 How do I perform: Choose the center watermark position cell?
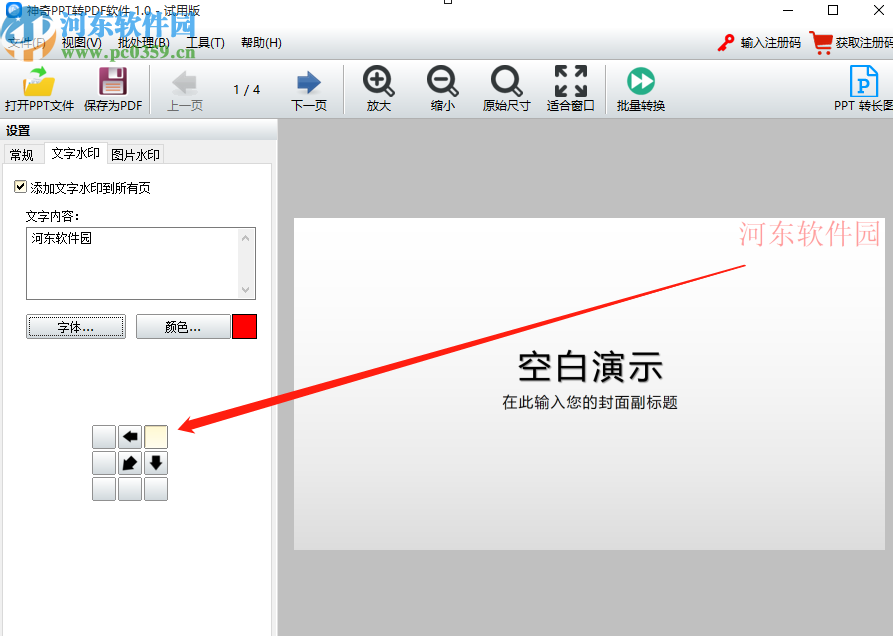130,463
